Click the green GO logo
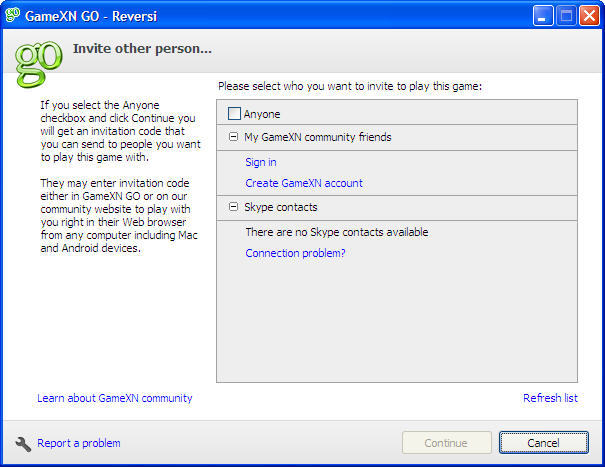The height and width of the screenshot is (467, 605). point(39,64)
